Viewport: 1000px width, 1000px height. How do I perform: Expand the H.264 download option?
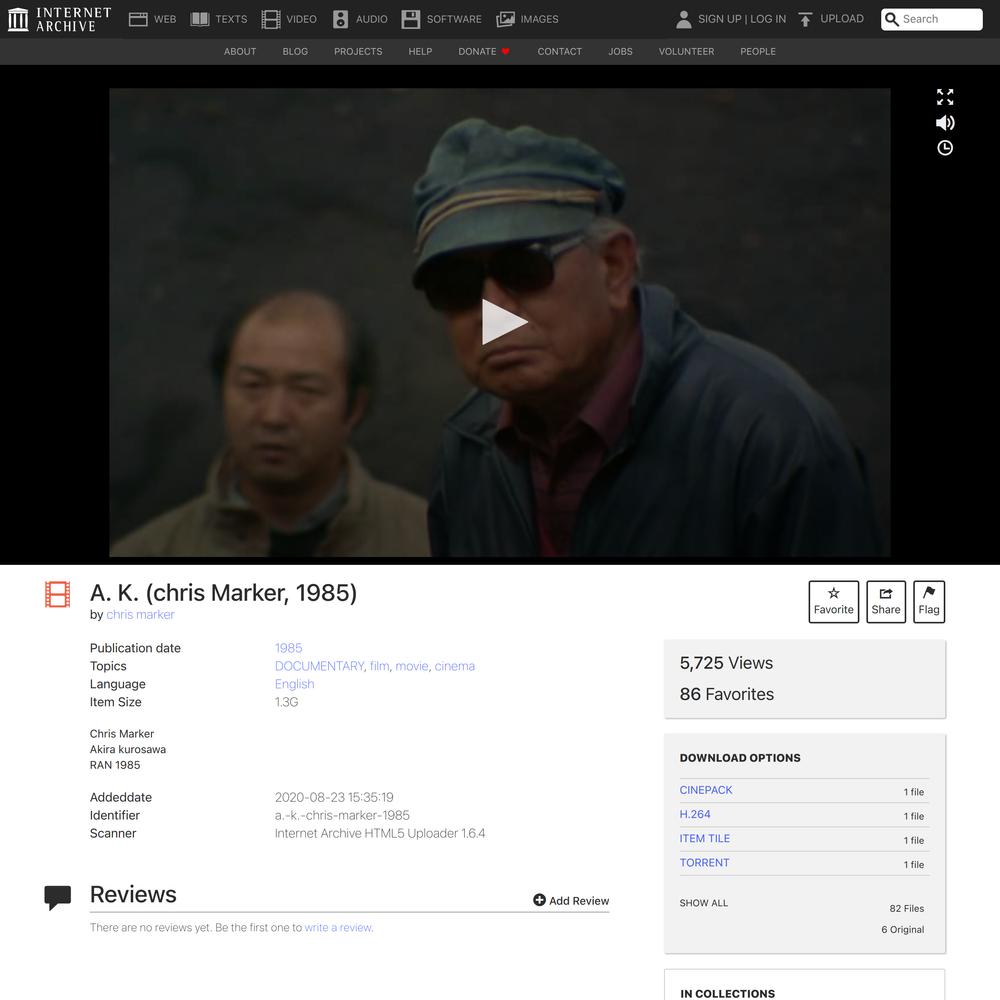695,814
